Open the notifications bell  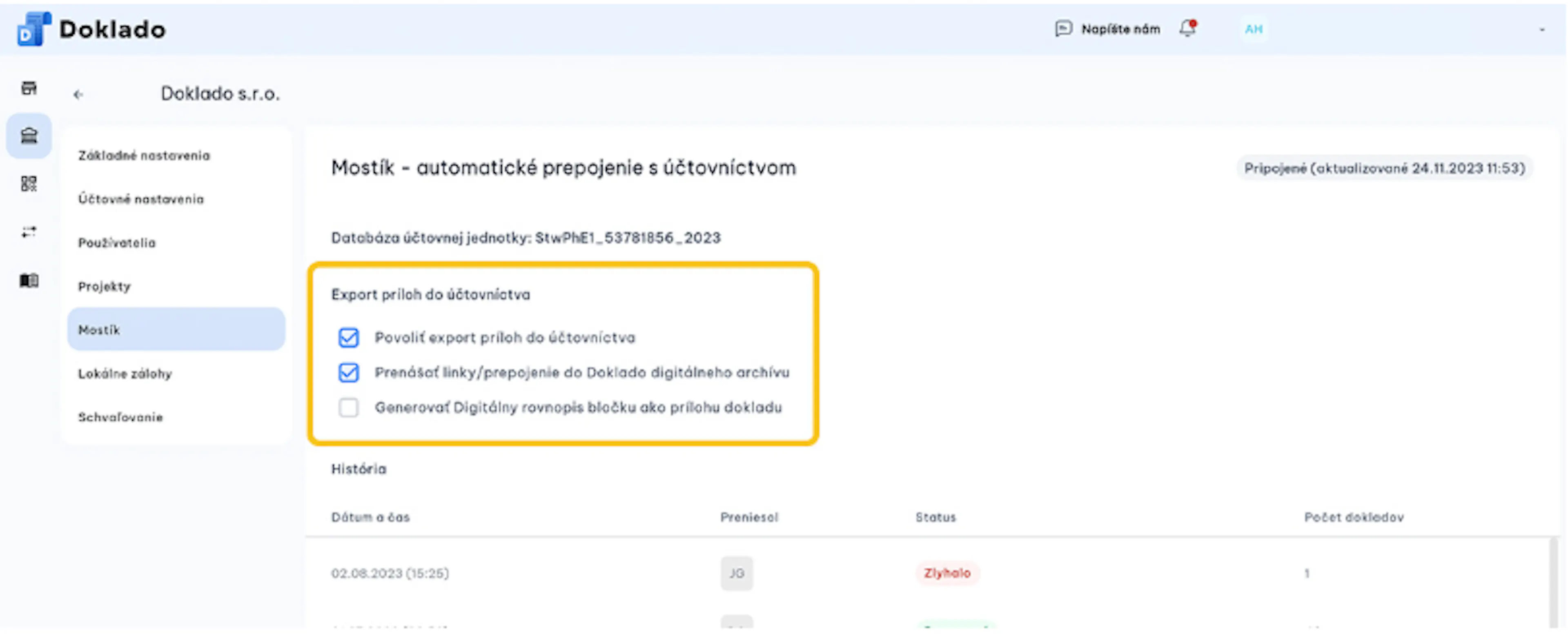pyautogui.click(x=1187, y=28)
